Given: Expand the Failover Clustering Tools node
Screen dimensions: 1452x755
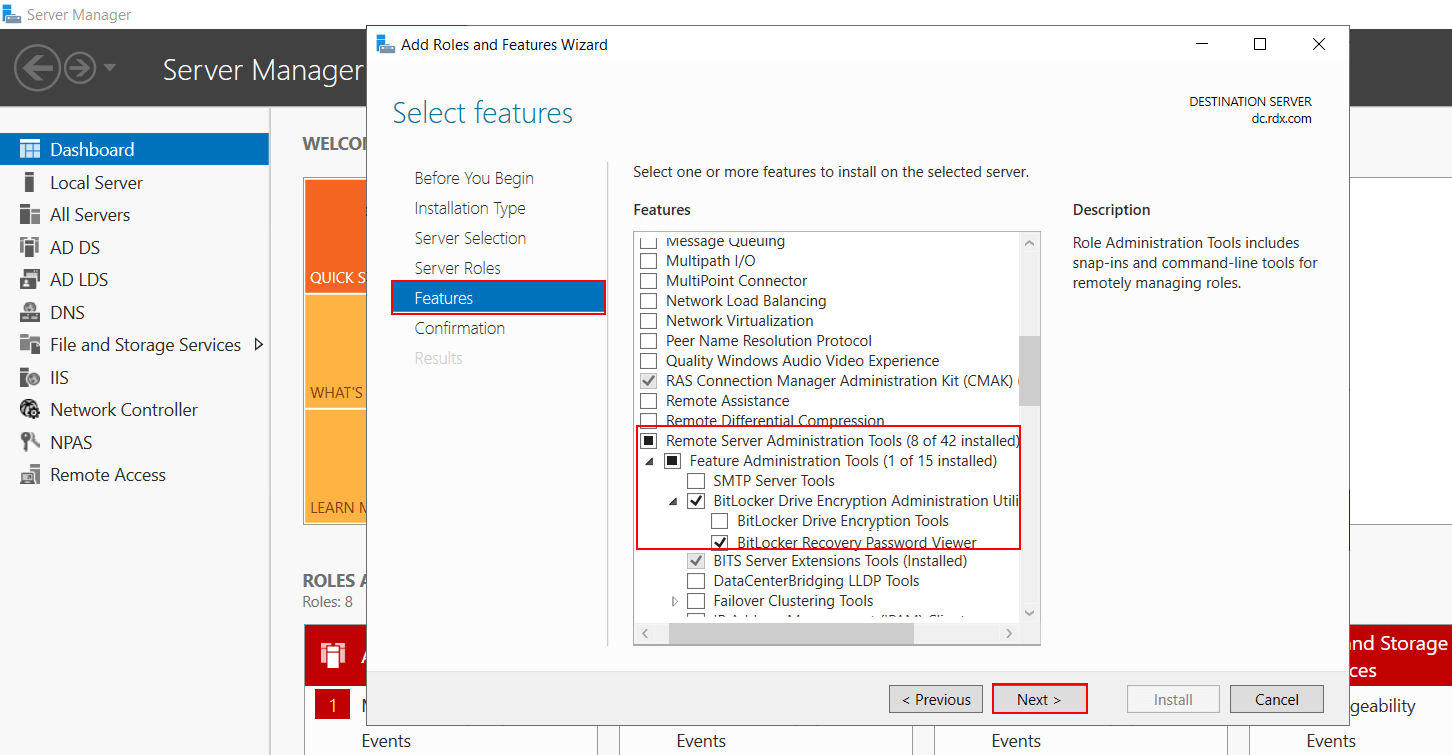Looking at the screenshot, I should click(x=674, y=601).
